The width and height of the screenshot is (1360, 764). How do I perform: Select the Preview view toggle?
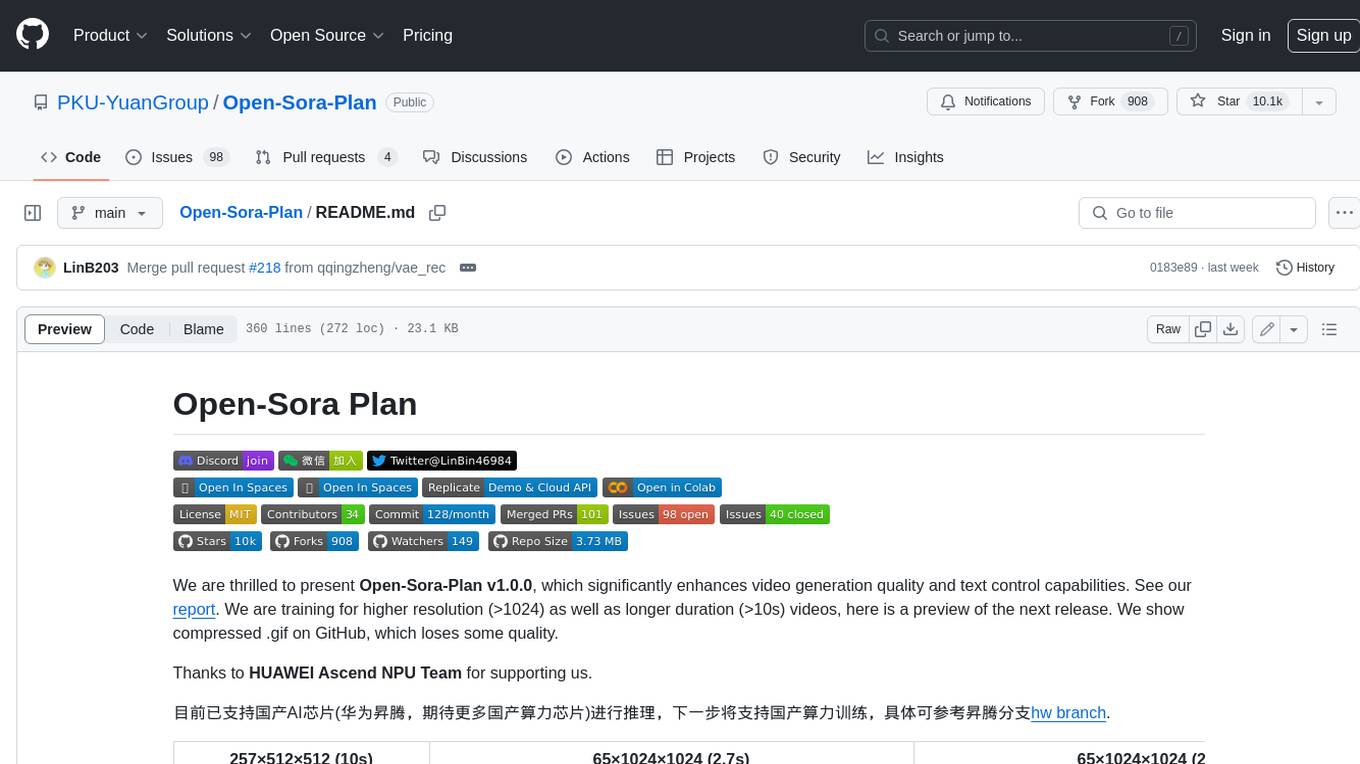65,329
